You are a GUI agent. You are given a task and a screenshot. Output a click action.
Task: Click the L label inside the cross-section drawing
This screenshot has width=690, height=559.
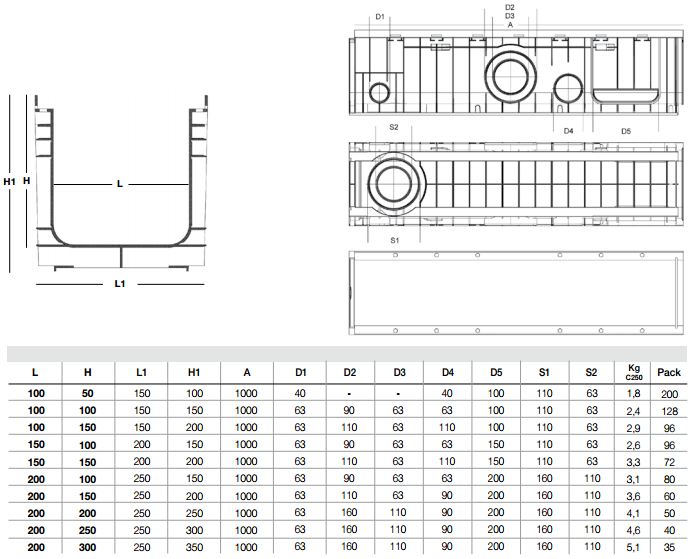click(x=120, y=184)
